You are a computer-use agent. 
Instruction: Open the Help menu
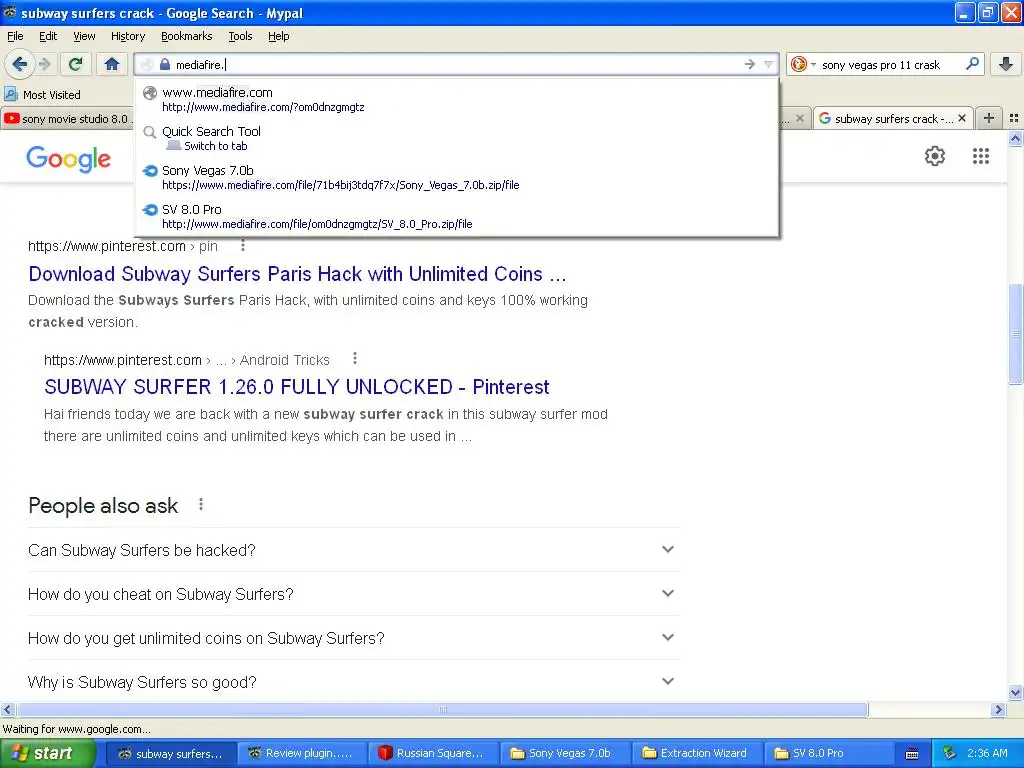point(278,36)
